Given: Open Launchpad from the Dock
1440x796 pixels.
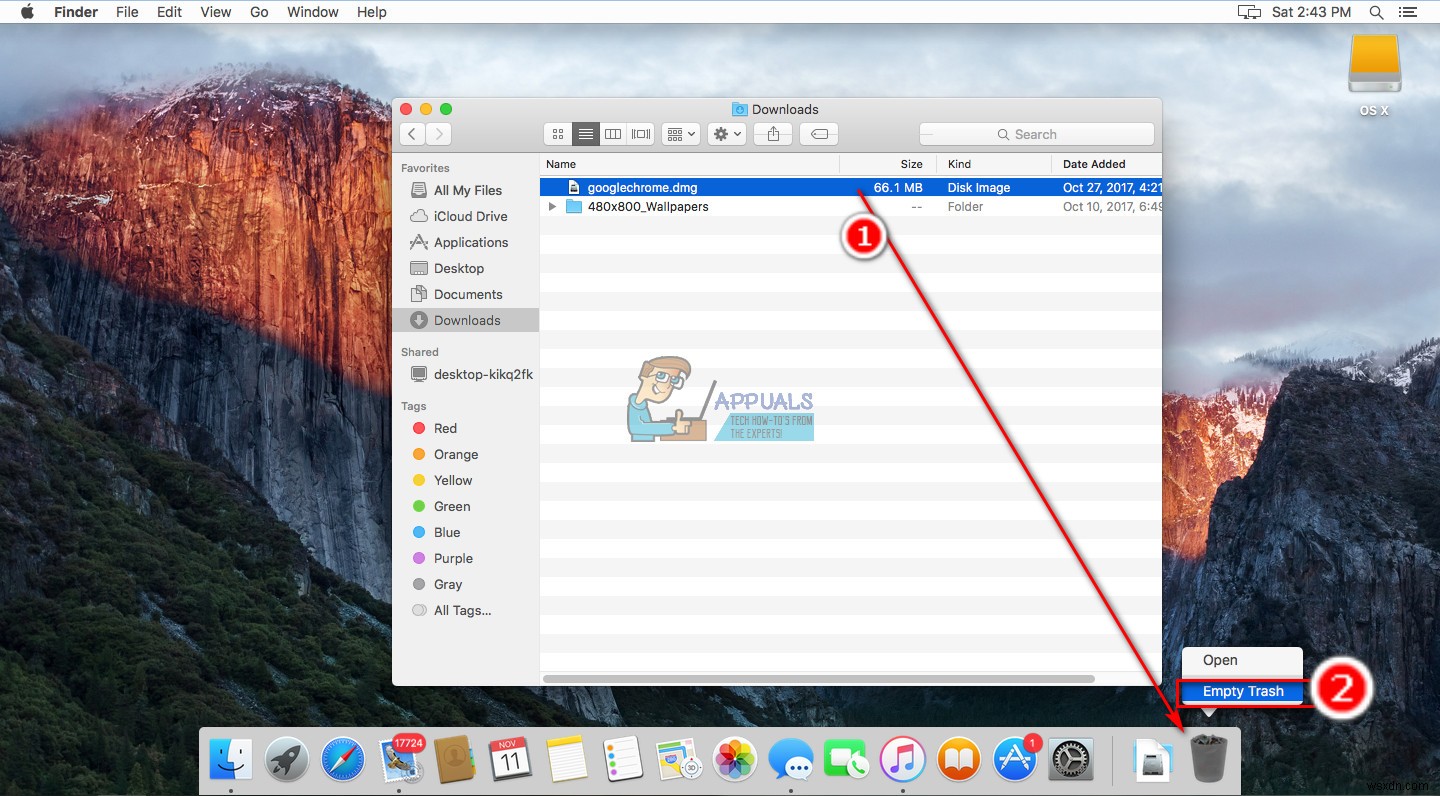Looking at the screenshot, I should [x=287, y=759].
